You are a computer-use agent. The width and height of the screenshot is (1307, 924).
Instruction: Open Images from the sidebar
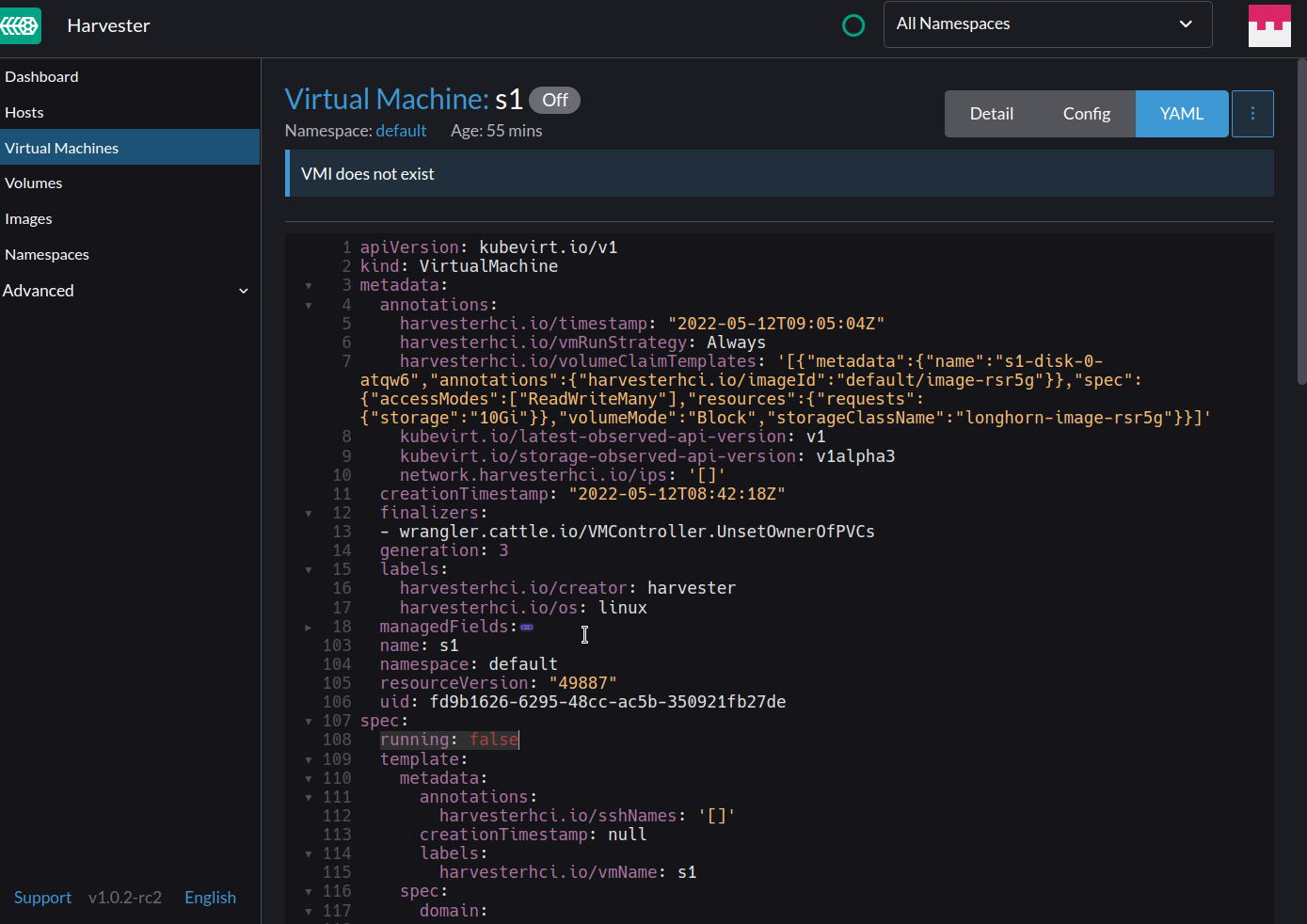28,218
